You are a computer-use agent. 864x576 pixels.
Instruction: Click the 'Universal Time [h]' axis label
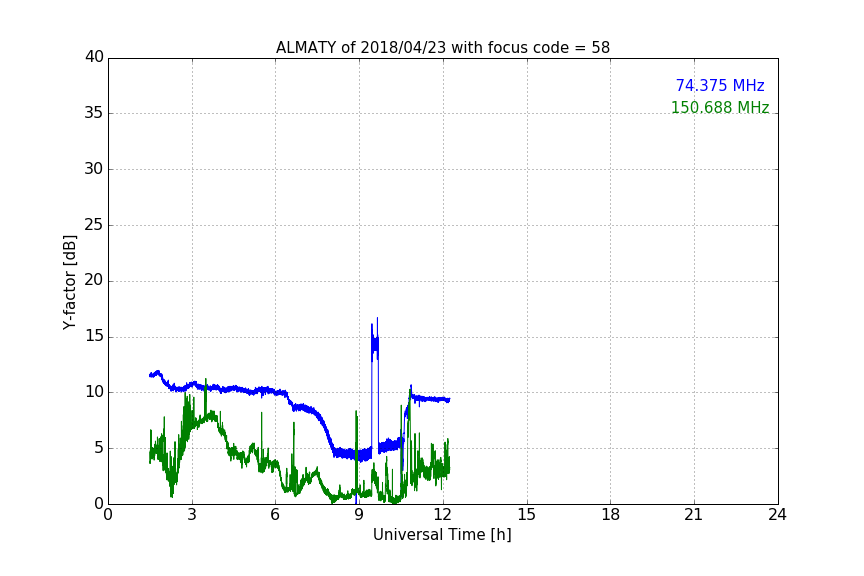442,535
